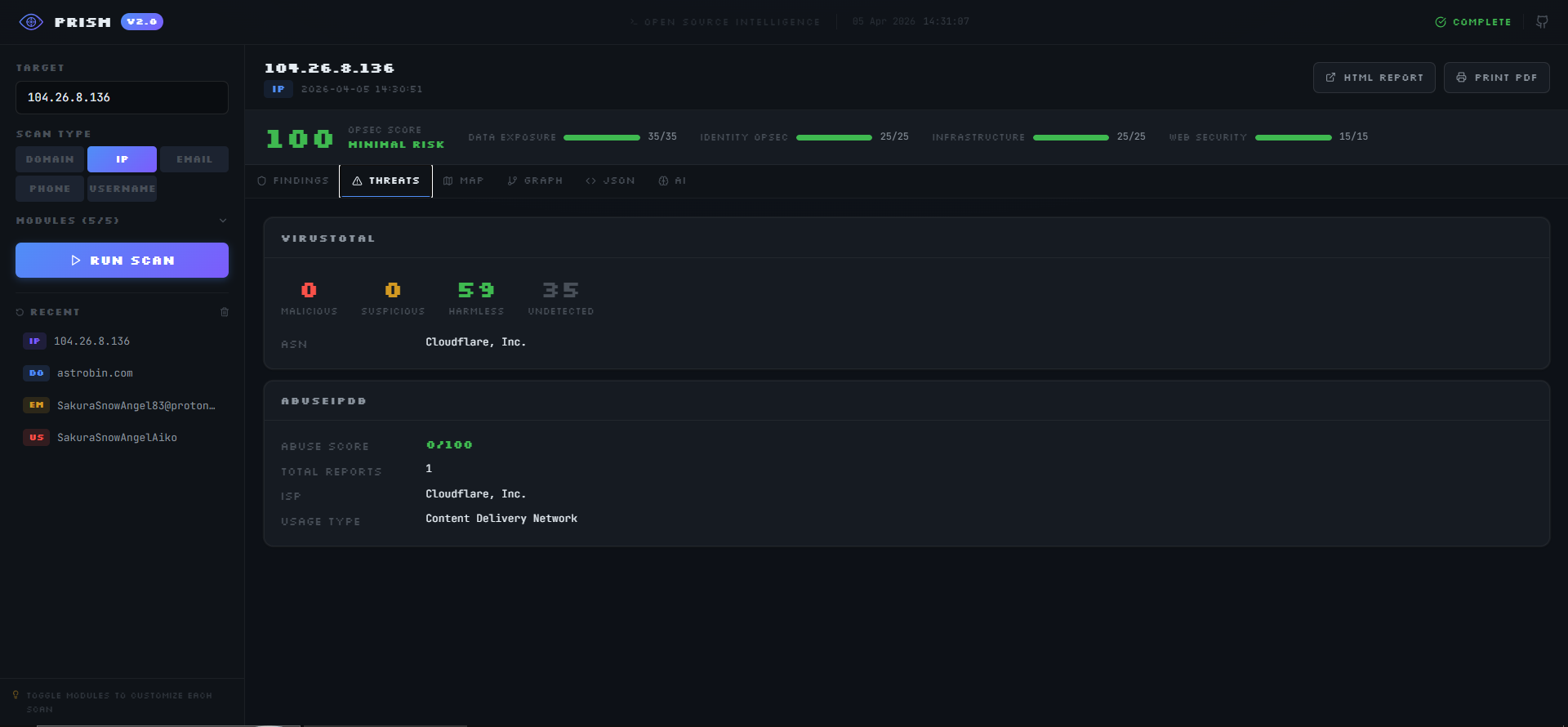Select the Domain scan type

coord(50,159)
